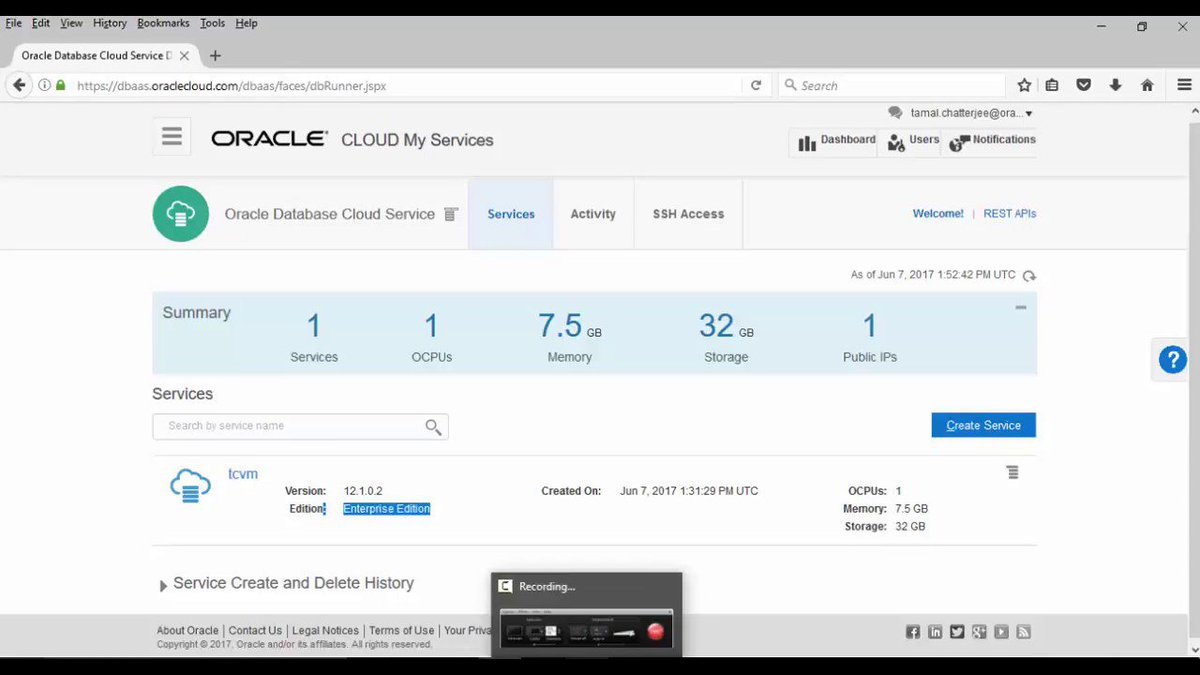Open the LinkedIn footer icon

point(935,632)
